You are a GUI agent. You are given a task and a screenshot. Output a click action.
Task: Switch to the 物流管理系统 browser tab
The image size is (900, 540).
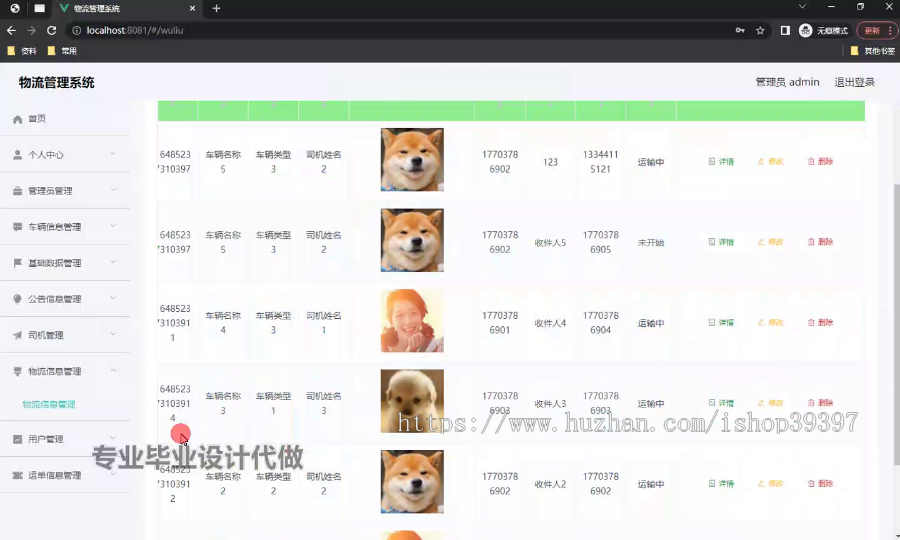click(126, 9)
